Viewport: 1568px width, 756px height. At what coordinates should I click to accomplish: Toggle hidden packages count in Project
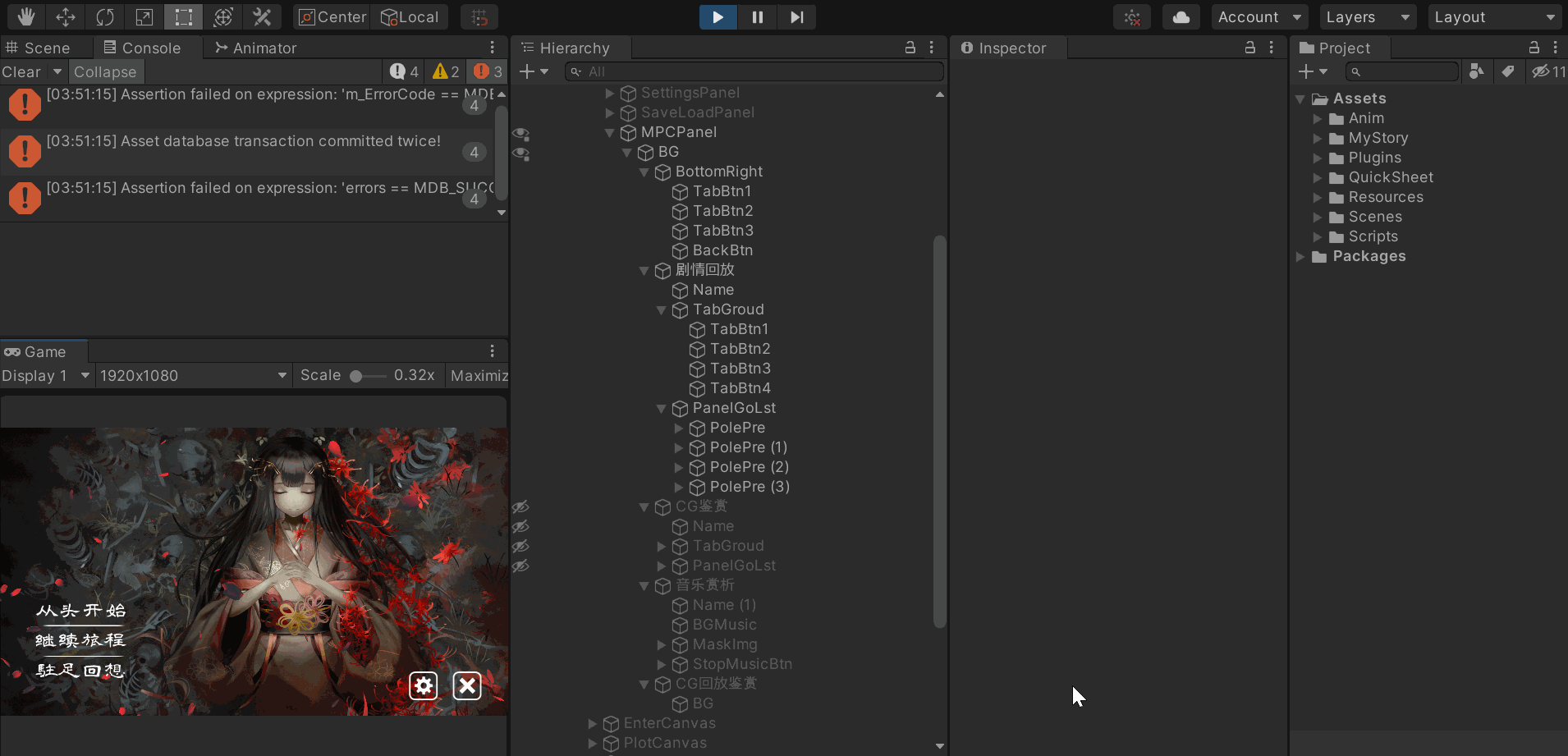coord(1548,71)
